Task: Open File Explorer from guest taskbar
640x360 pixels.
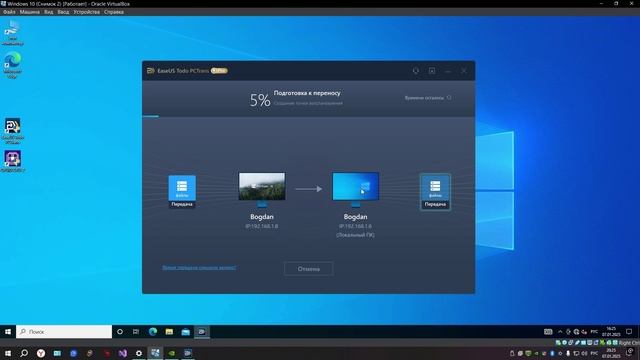Action: point(169,332)
